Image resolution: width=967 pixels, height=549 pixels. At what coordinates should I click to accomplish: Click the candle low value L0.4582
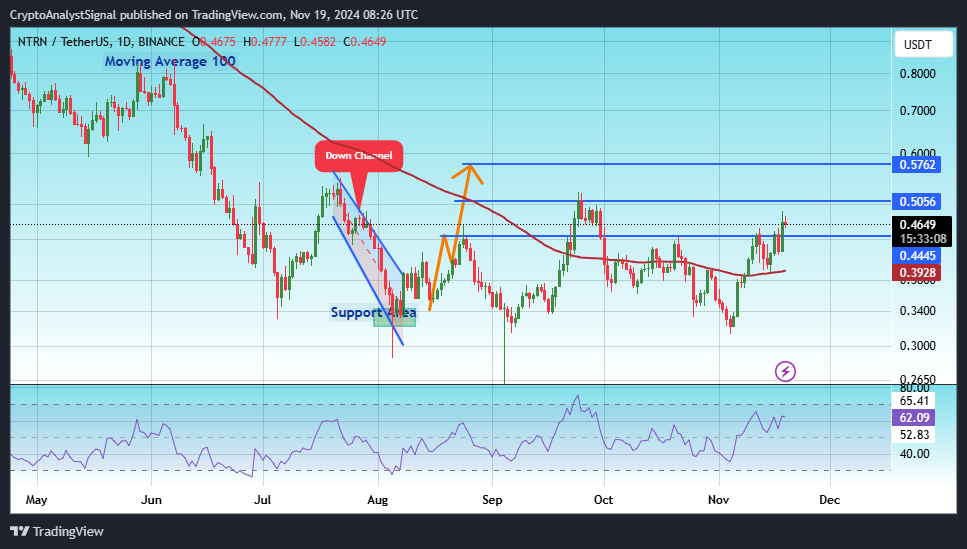click(x=315, y=42)
